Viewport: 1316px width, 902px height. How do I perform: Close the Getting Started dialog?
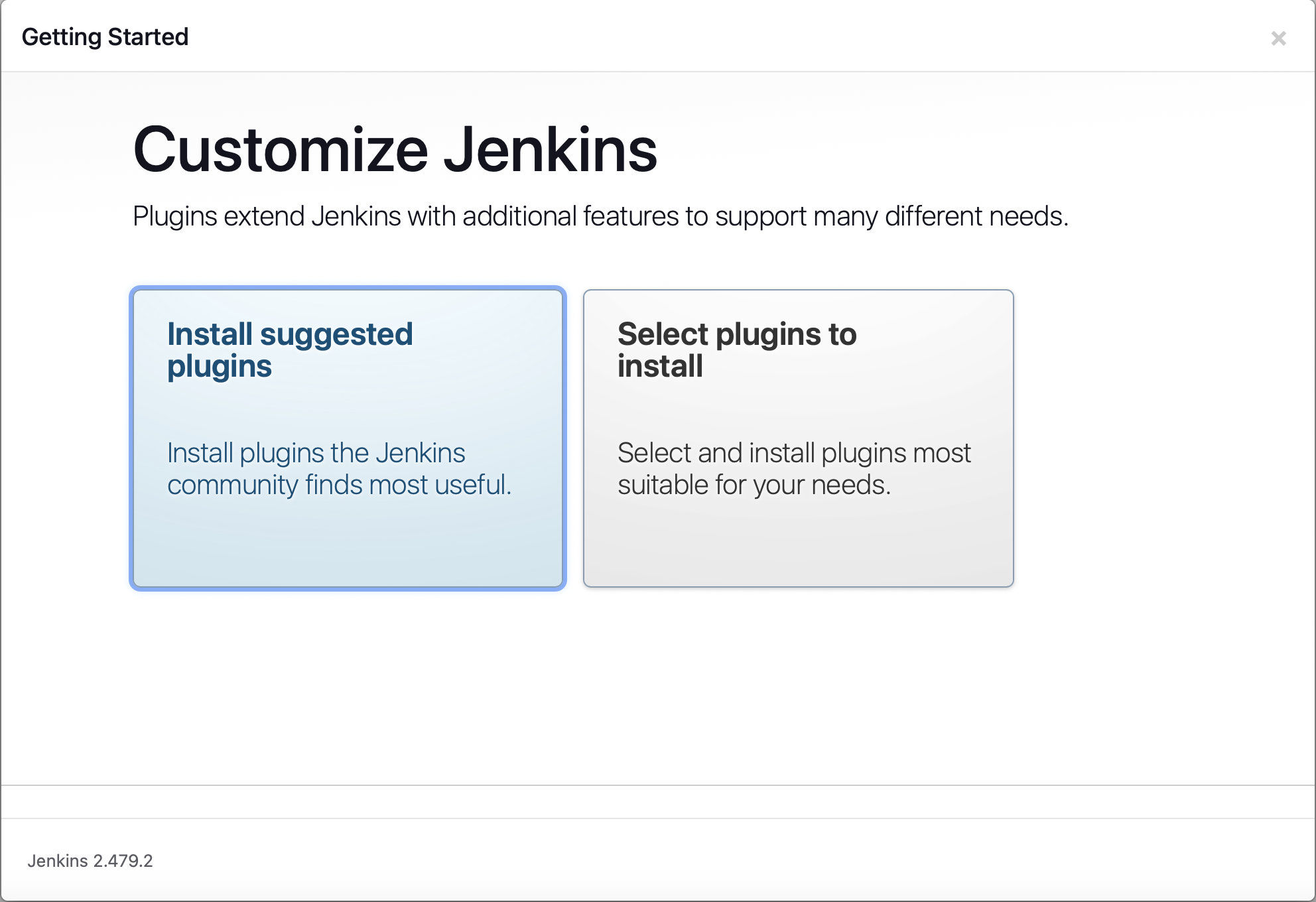[x=1278, y=38]
